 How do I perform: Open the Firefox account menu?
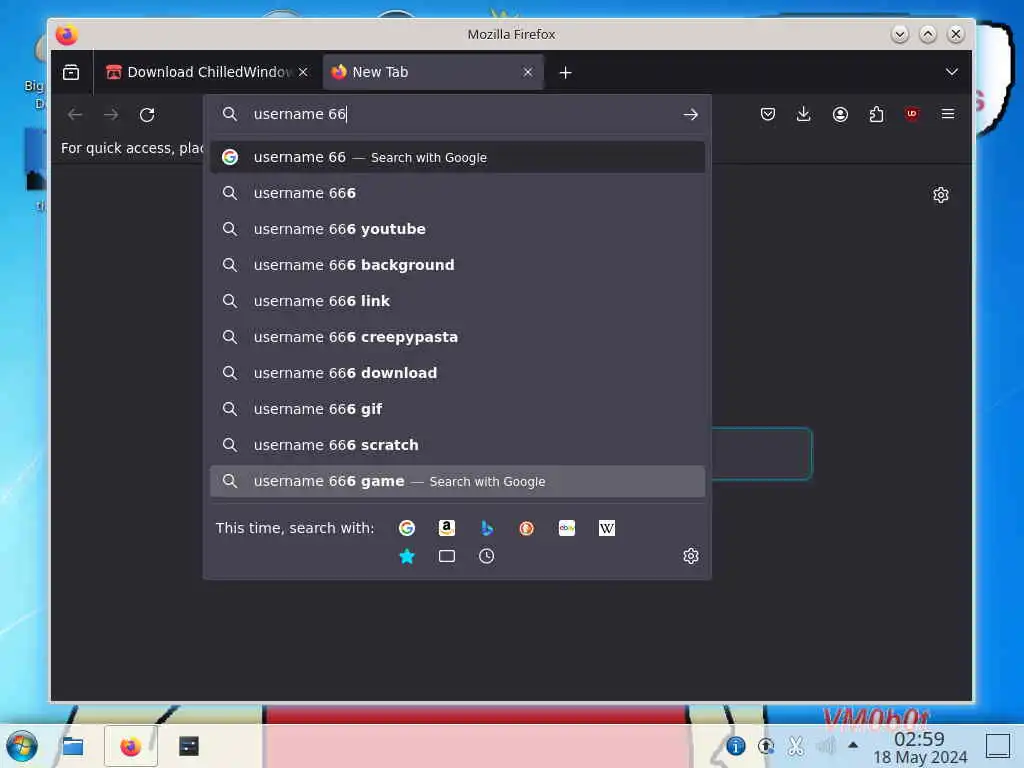(840, 115)
